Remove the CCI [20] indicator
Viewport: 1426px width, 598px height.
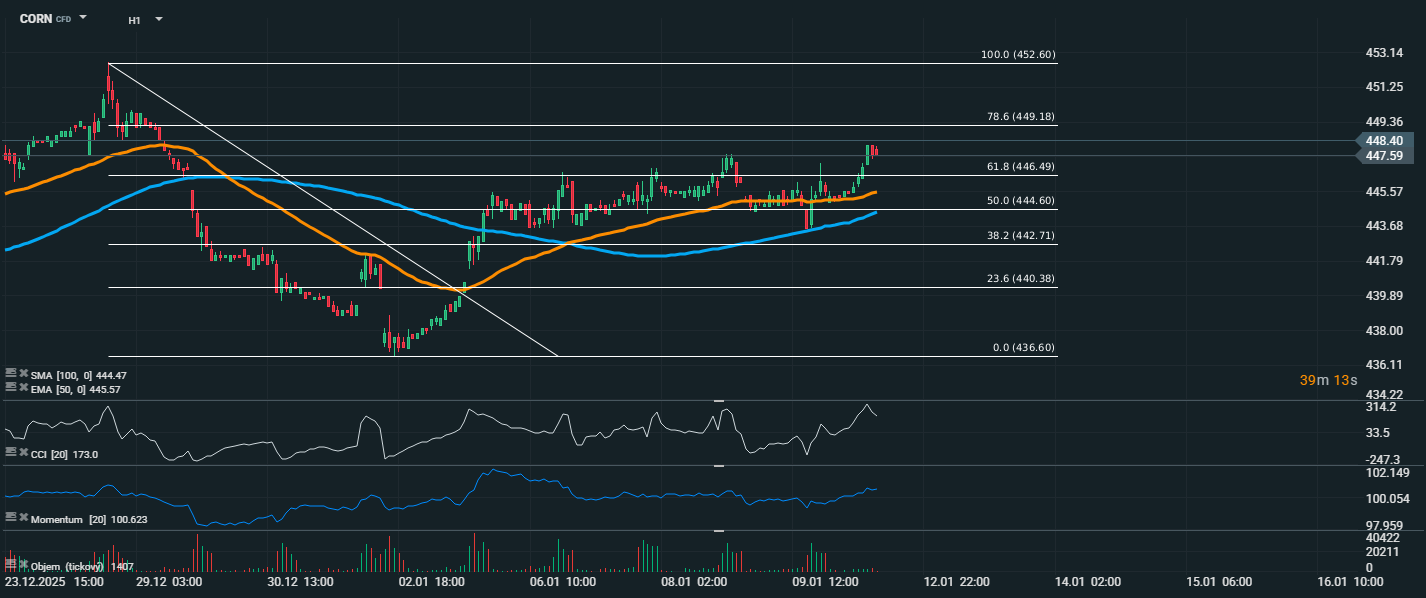tap(23, 453)
